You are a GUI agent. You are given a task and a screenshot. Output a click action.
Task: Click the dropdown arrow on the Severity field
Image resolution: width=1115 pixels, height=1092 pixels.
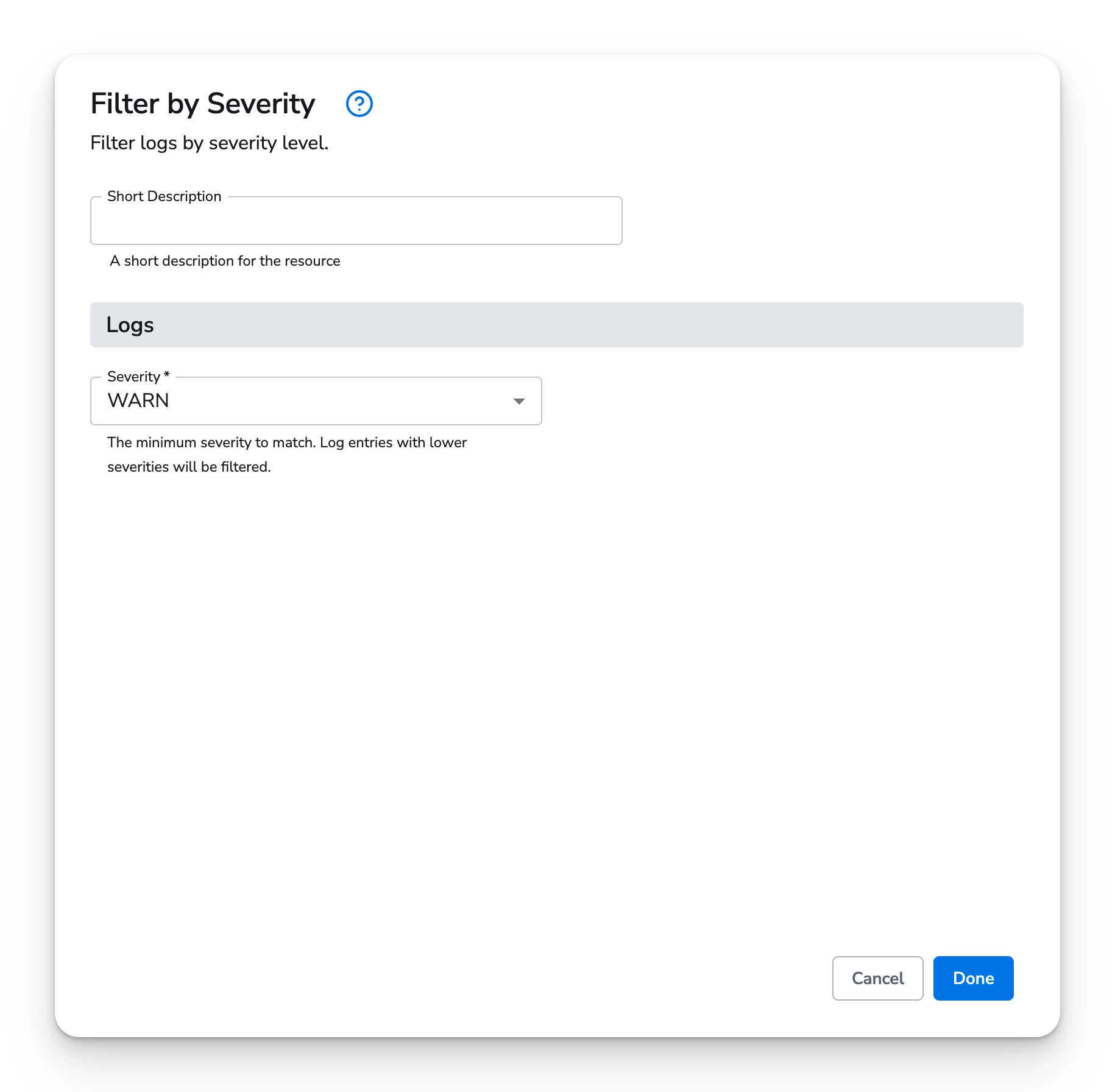(519, 400)
